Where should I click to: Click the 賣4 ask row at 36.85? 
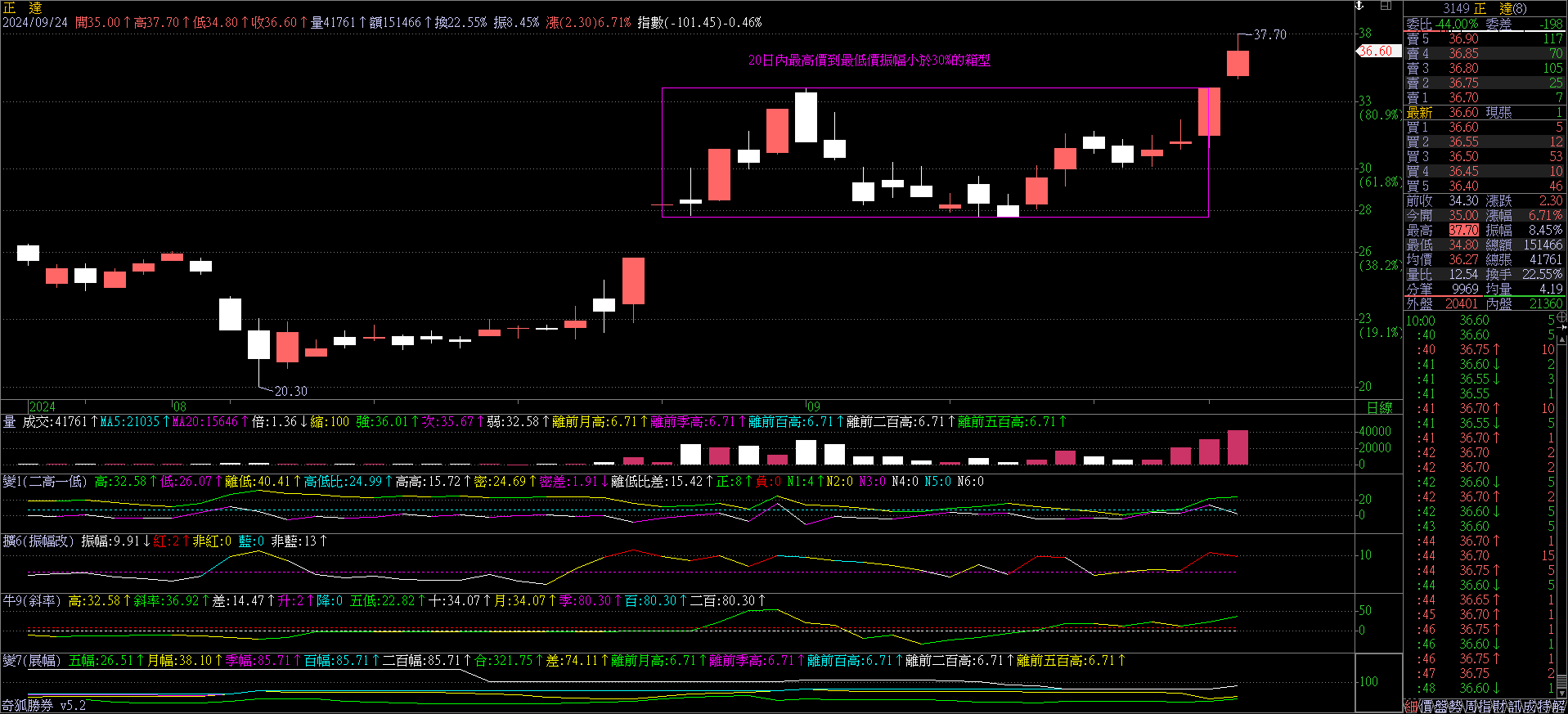(x=1484, y=53)
